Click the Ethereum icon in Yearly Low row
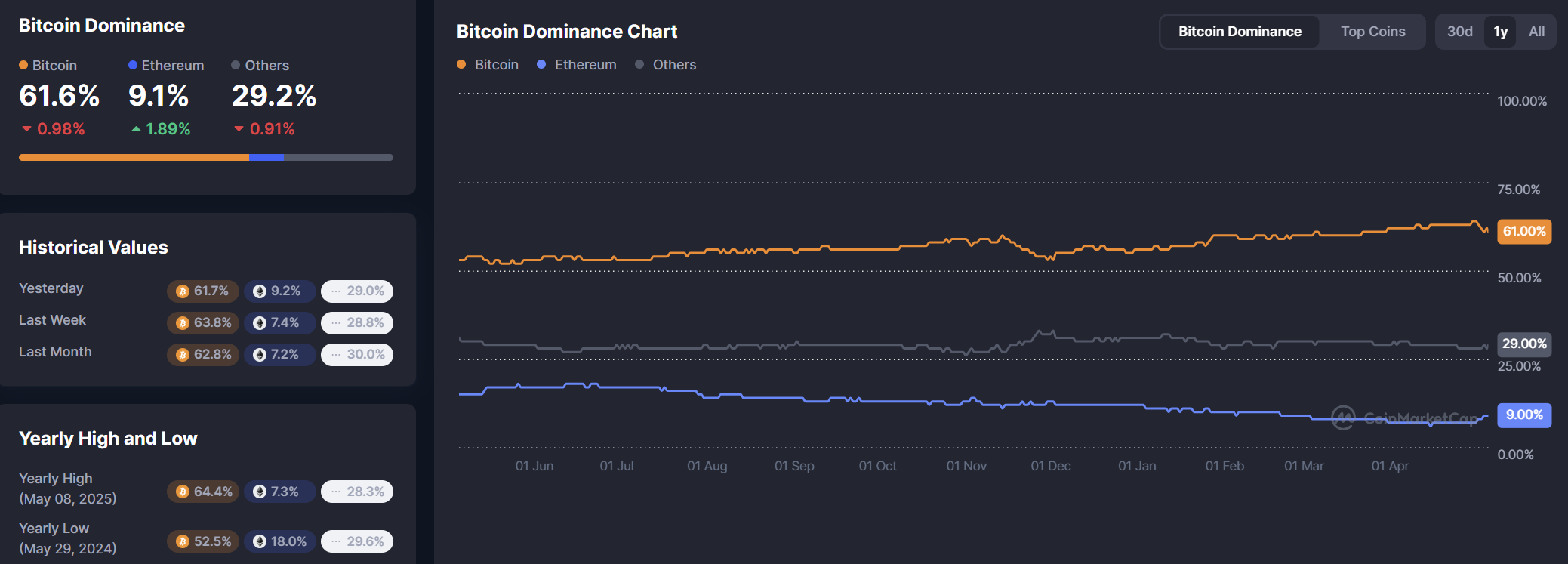1568x564 pixels. click(x=260, y=541)
